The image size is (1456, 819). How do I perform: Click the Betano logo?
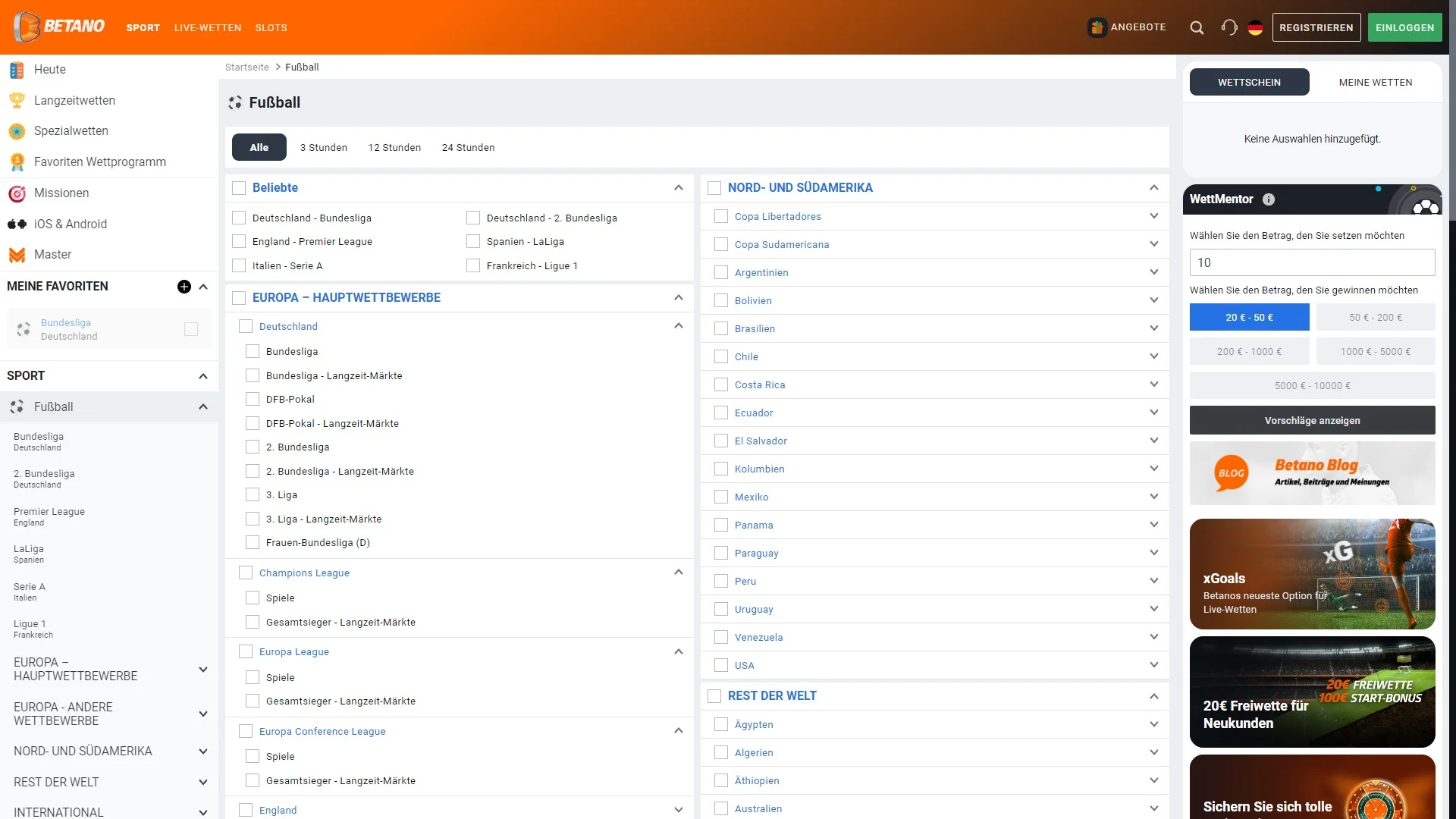tap(59, 27)
